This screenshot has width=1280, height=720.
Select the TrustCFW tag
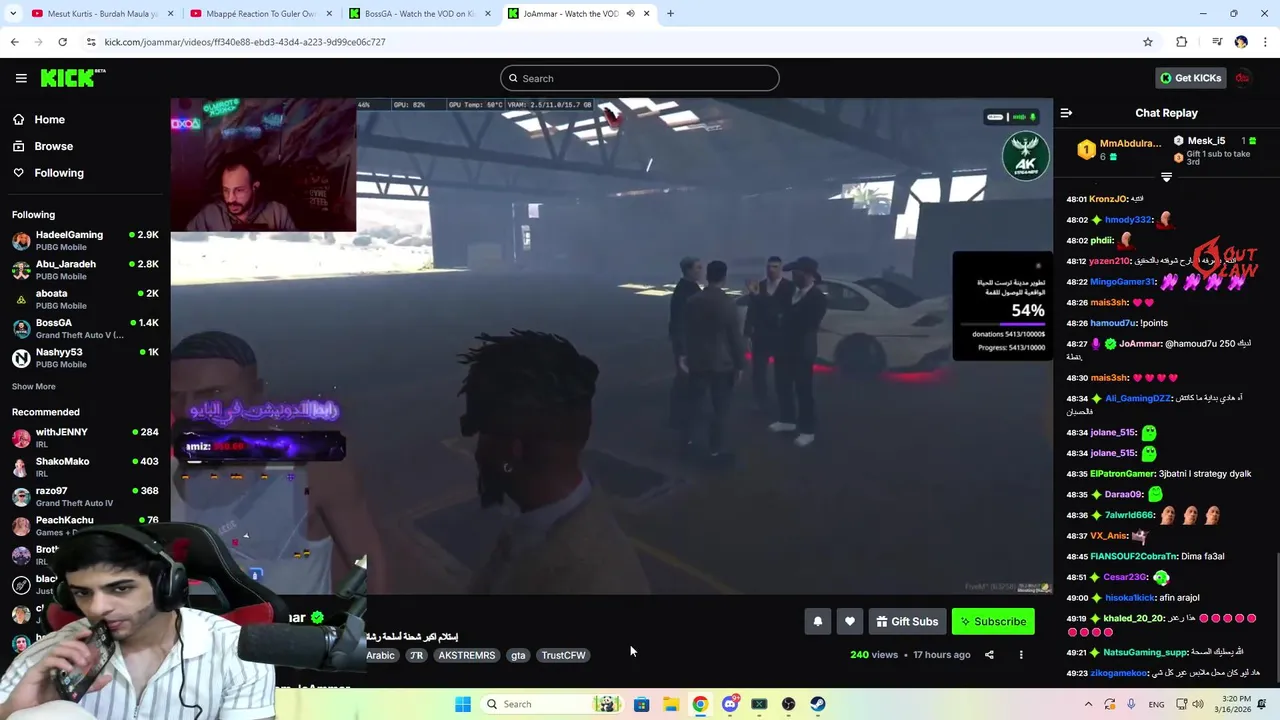(563, 655)
